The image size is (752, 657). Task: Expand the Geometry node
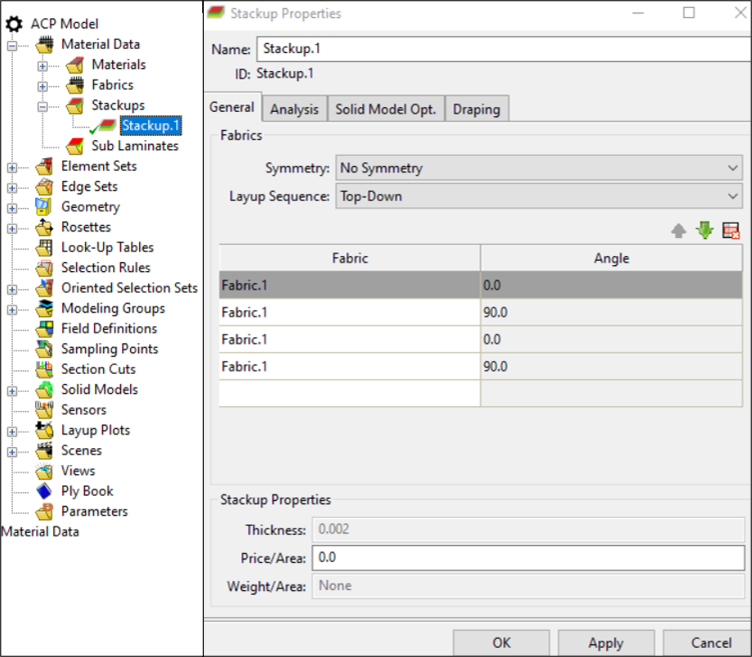click(12, 208)
